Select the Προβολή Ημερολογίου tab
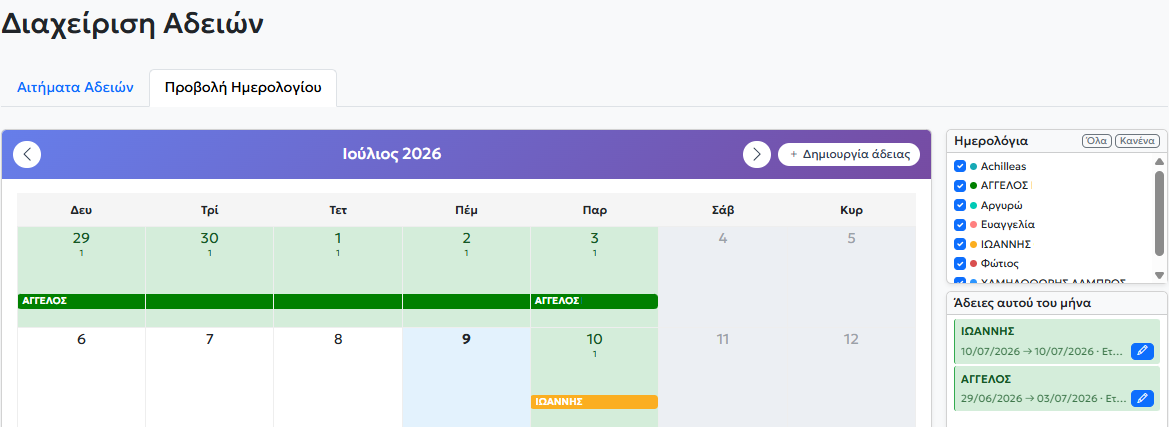 pos(243,87)
